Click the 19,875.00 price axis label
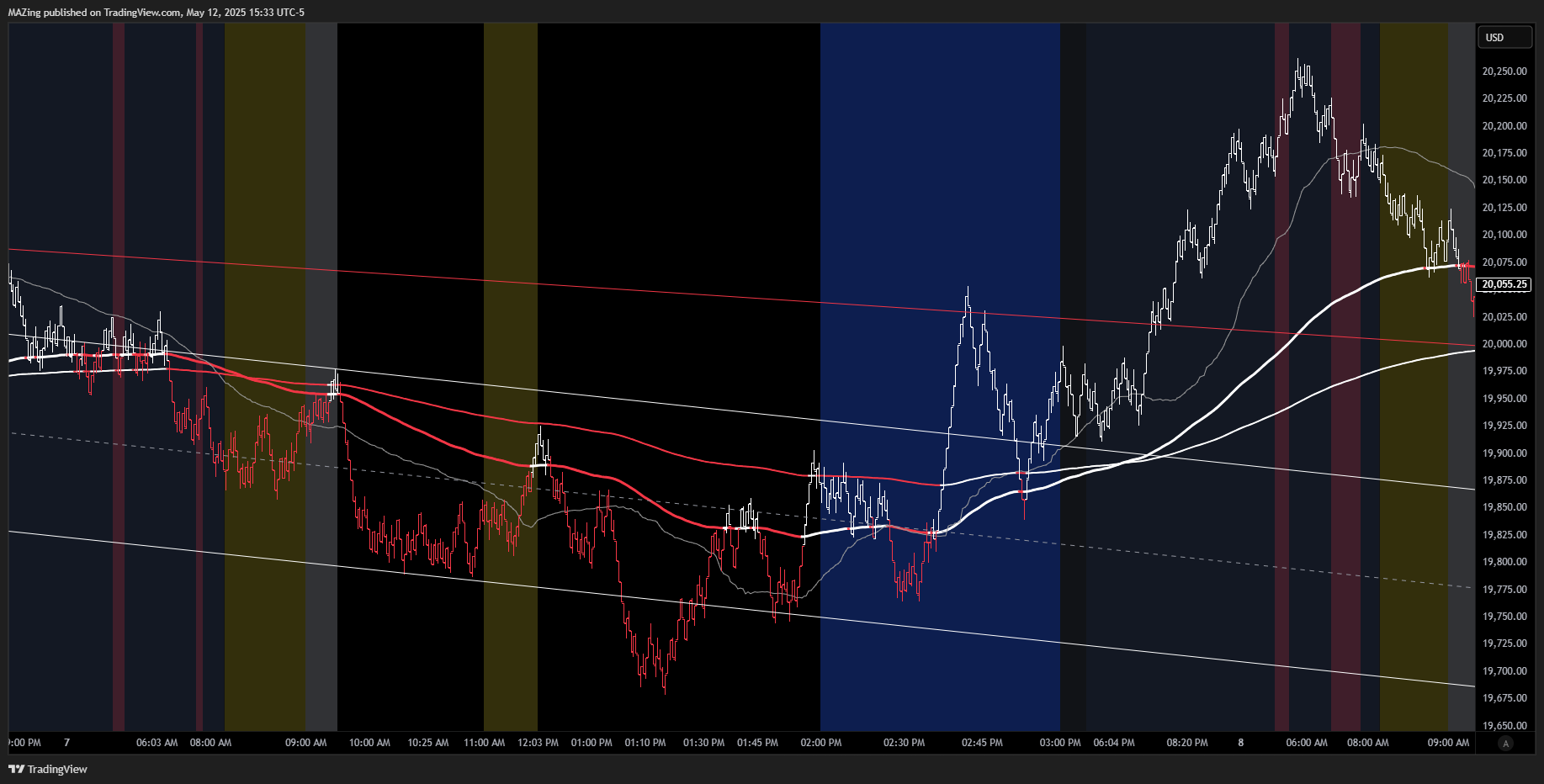 1504,480
